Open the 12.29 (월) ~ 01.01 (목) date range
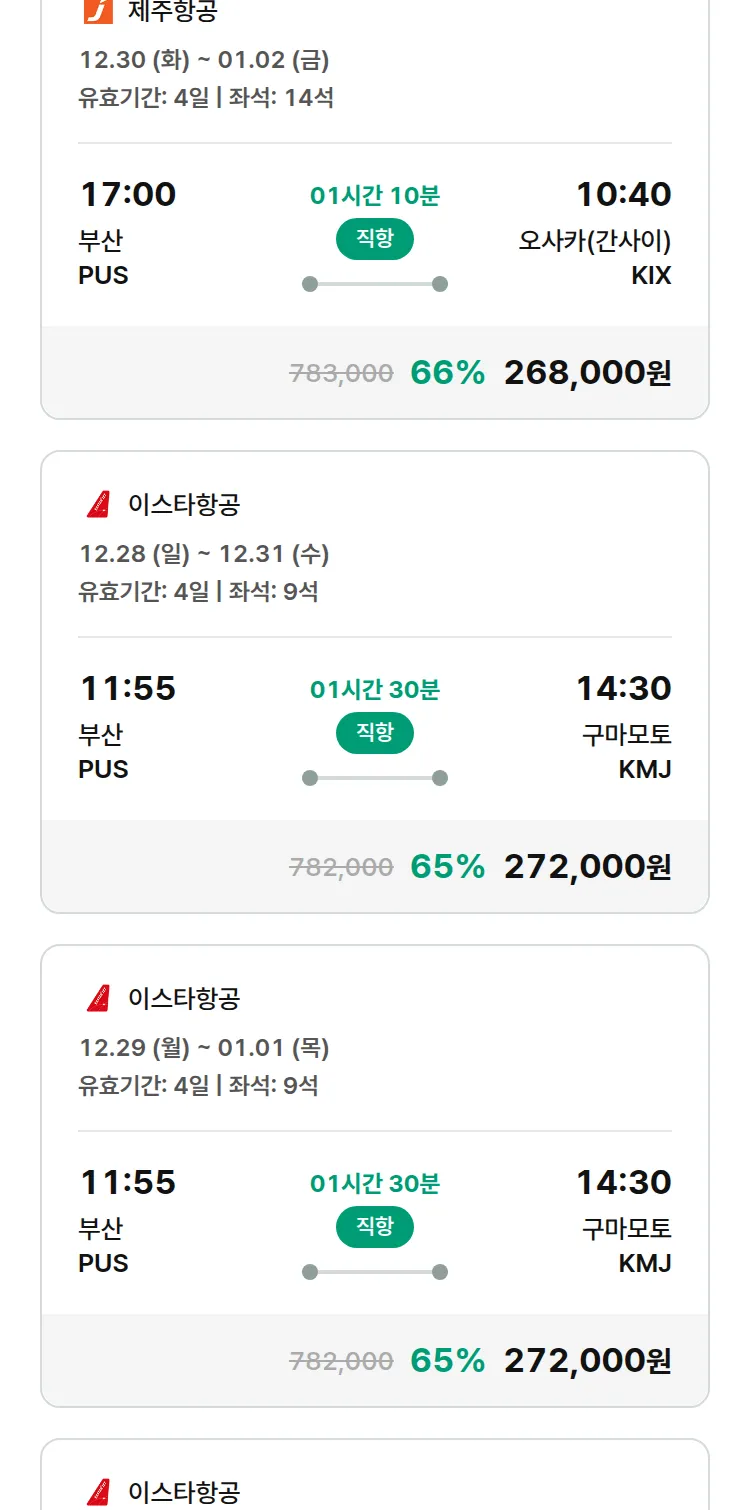The width and height of the screenshot is (750, 1510). pos(204,1048)
